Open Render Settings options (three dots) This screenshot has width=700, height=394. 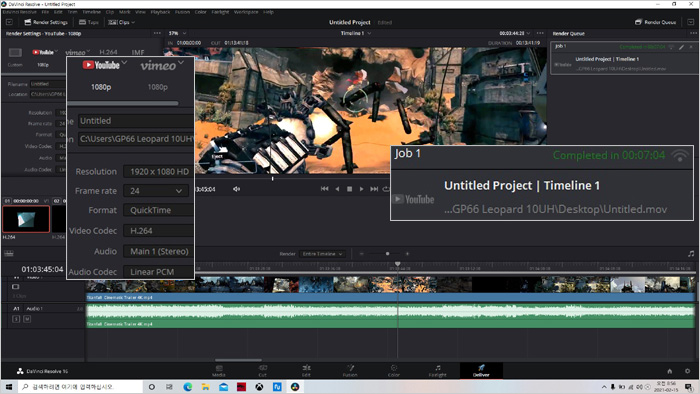(157, 33)
